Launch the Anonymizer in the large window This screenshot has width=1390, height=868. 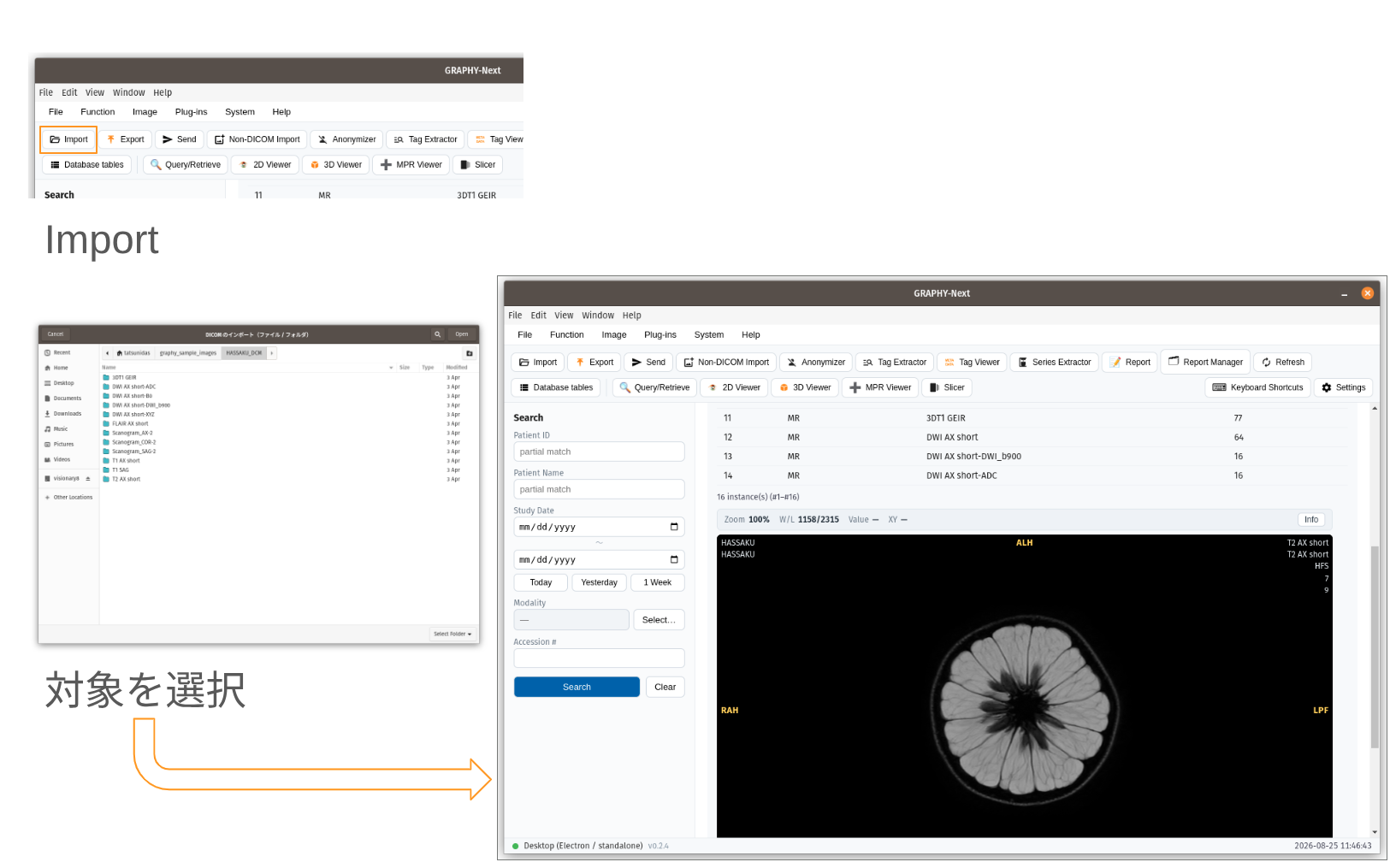(816, 362)
